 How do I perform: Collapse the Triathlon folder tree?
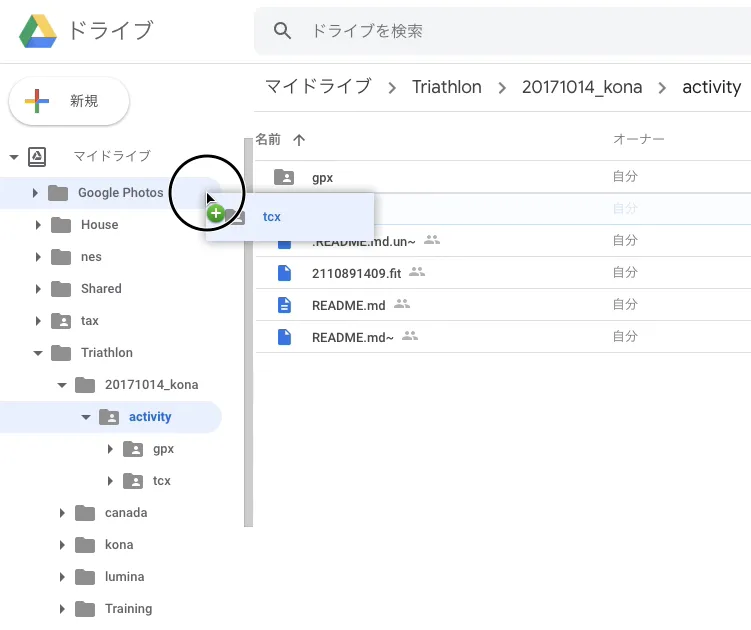point(38,353)
